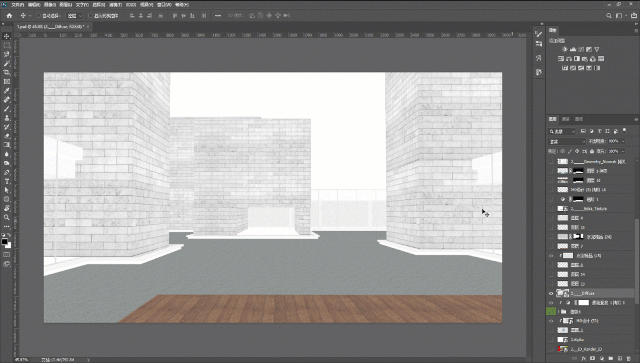Delete layer with trash icon
Screen dimensions: 640x363
[x=629, y=358]
